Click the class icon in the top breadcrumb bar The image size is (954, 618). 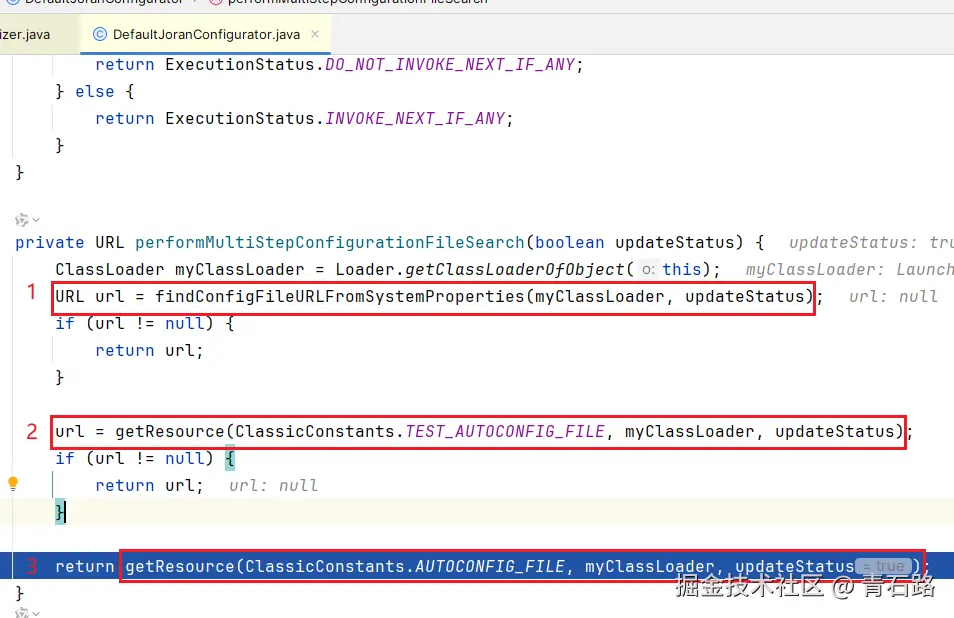click(x=14, y=1)
